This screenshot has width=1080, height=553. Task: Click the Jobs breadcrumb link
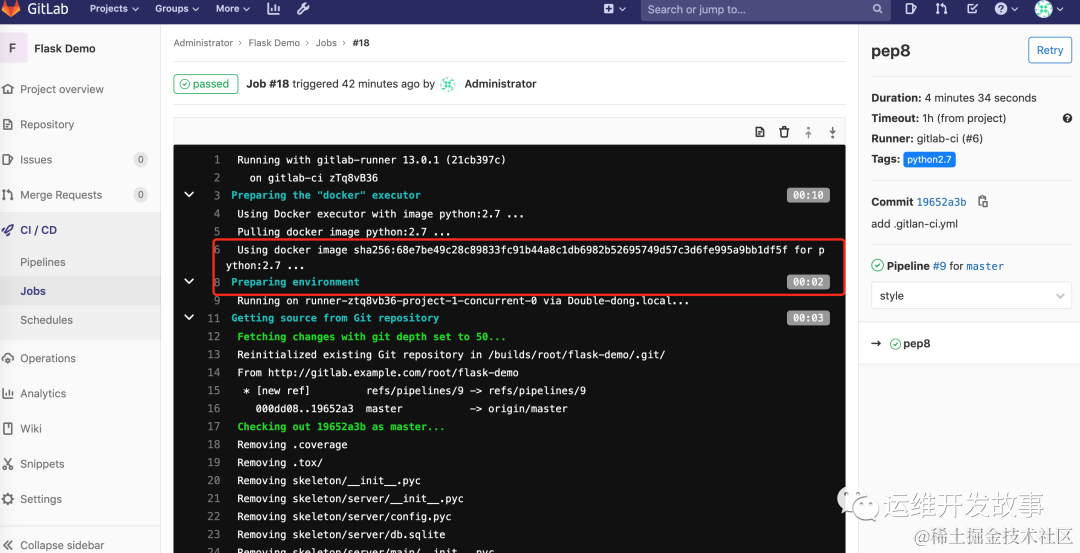(x=326, y=43)
